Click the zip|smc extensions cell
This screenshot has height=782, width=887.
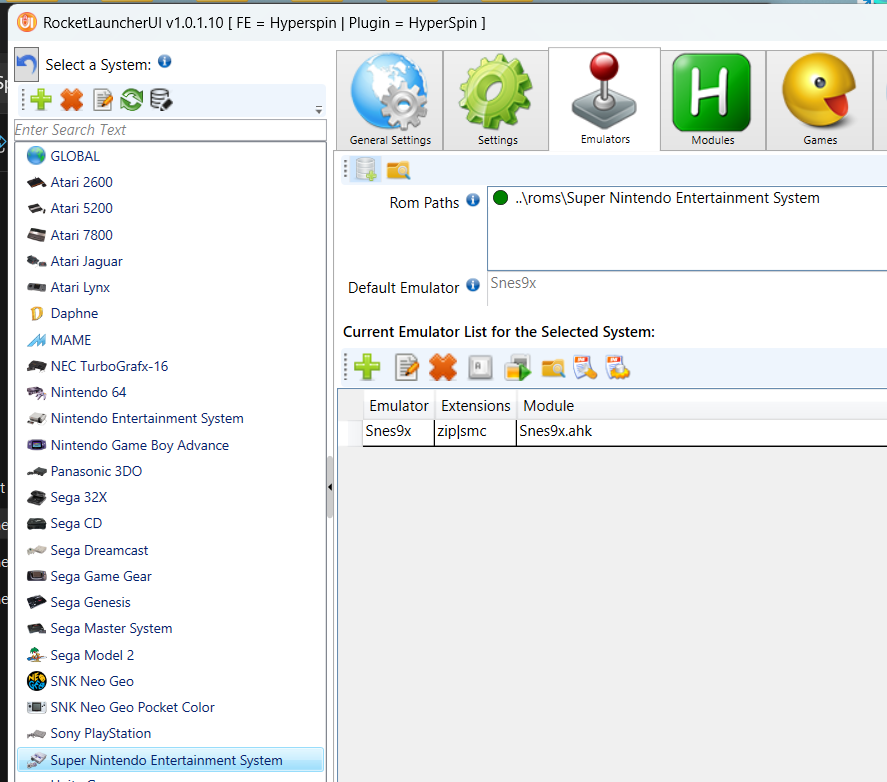click(475, 432)
